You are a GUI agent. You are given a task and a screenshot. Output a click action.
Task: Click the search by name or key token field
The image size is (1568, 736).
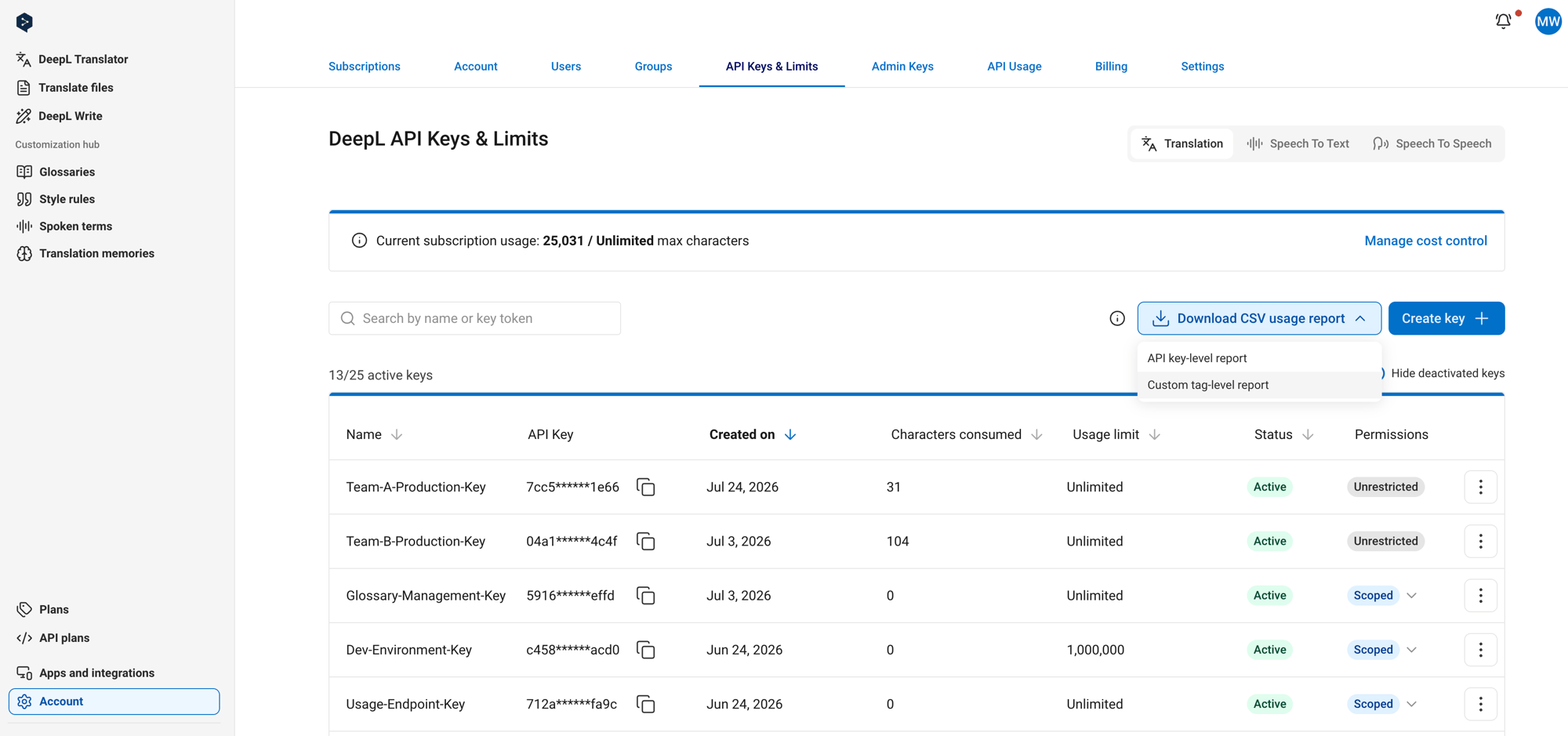tap(474, 318)
